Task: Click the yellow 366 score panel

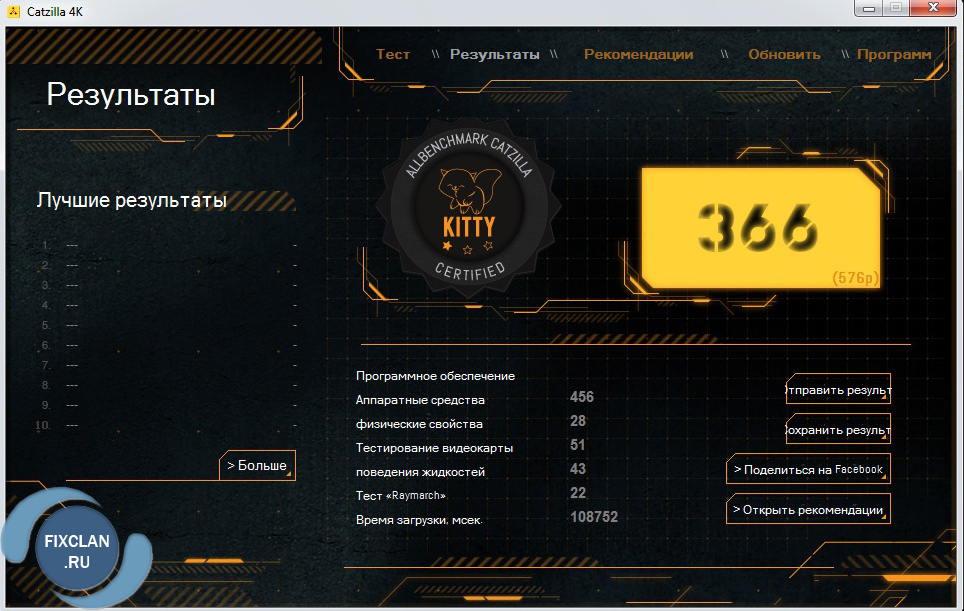Action: (760, 227)
